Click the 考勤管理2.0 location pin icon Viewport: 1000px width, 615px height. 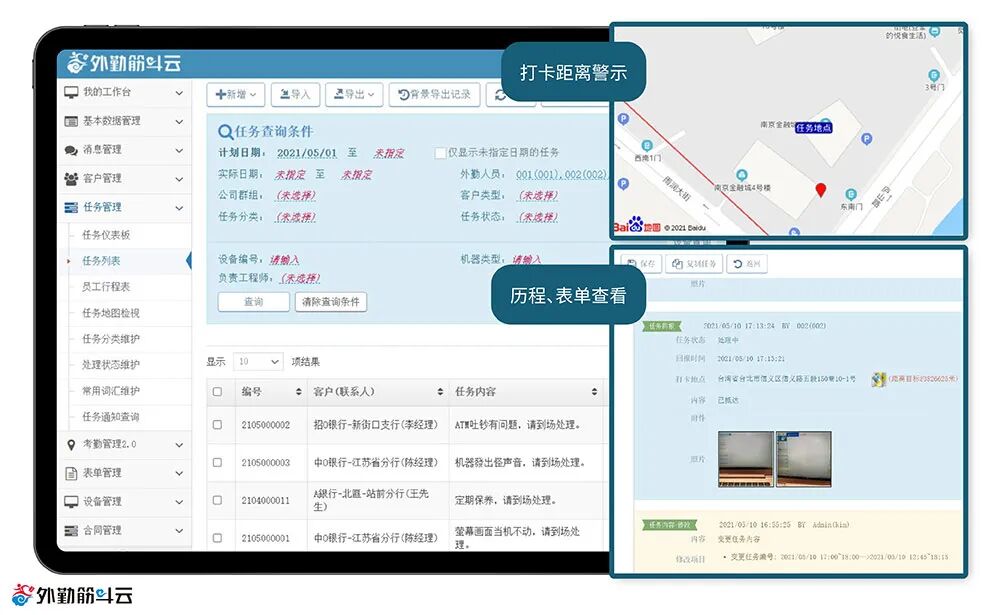point(71,443)
